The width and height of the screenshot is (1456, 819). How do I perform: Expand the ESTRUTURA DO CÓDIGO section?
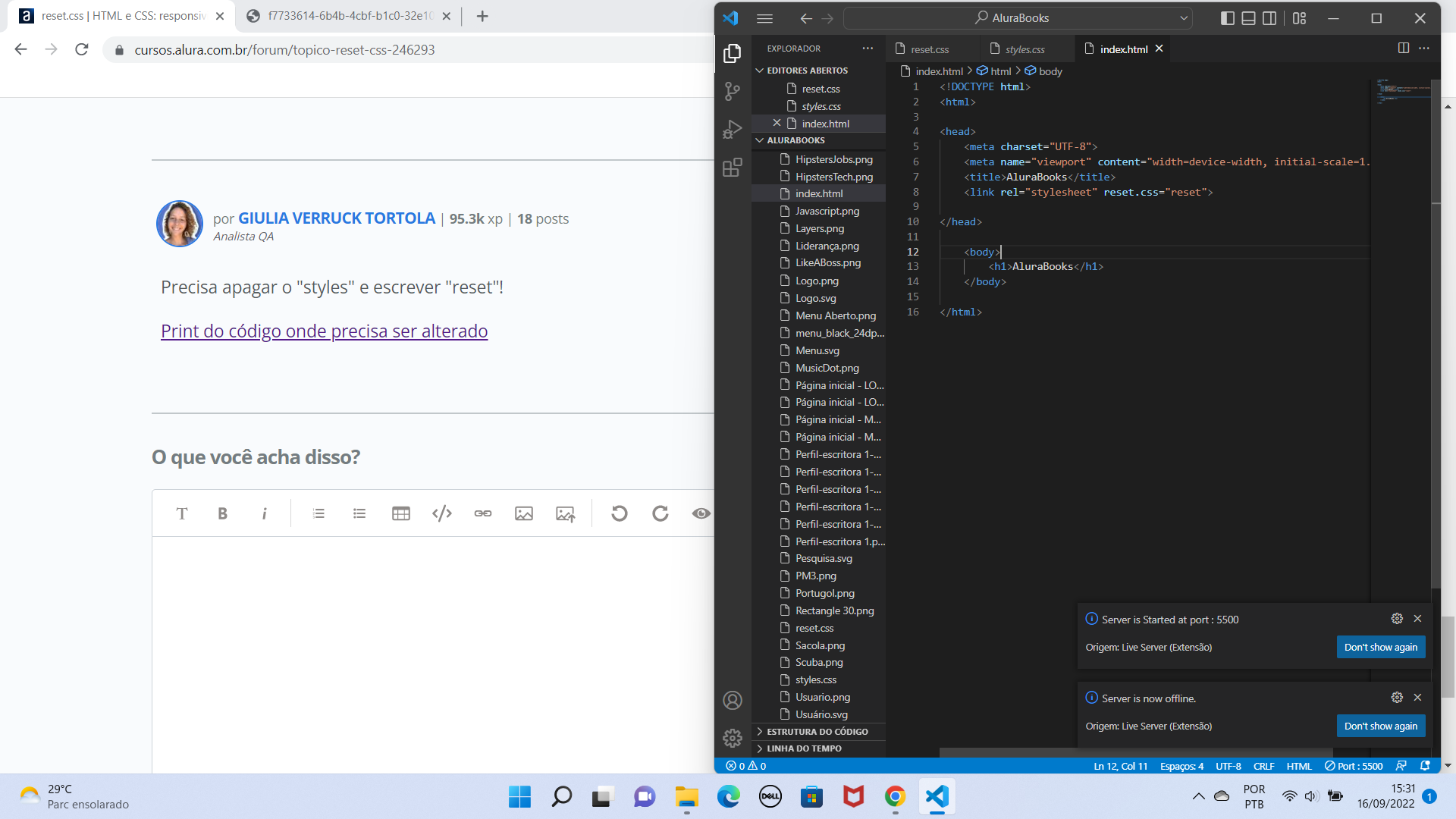point(818,732)
